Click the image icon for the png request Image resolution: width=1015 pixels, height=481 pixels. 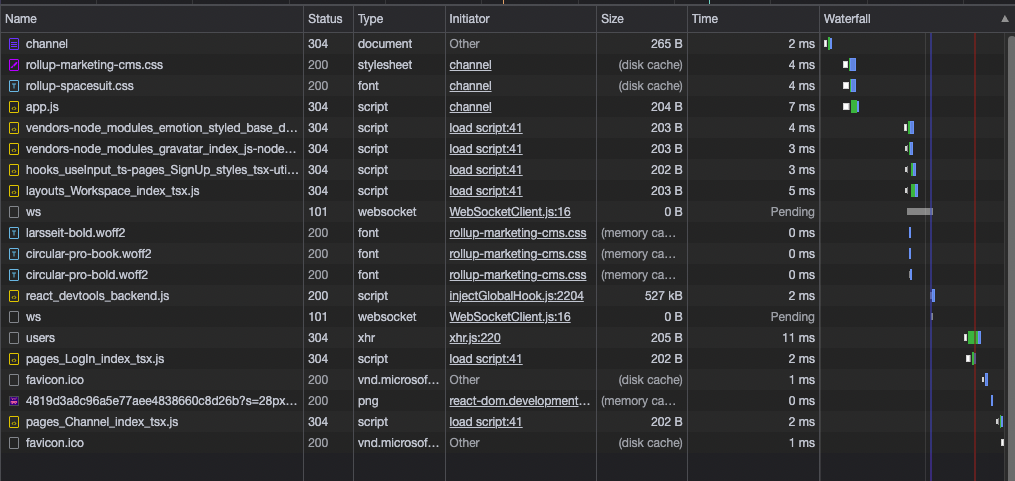coord(14,401)
